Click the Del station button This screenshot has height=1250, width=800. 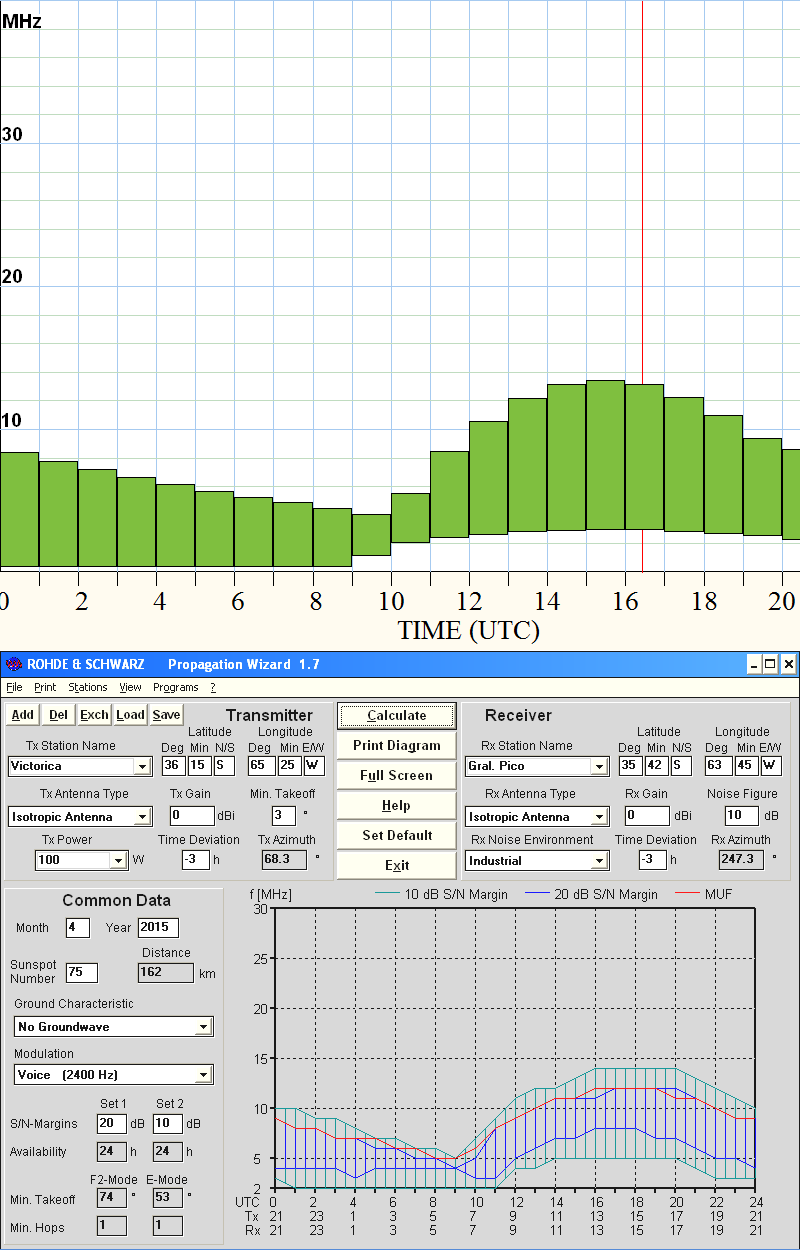(59, 714)
